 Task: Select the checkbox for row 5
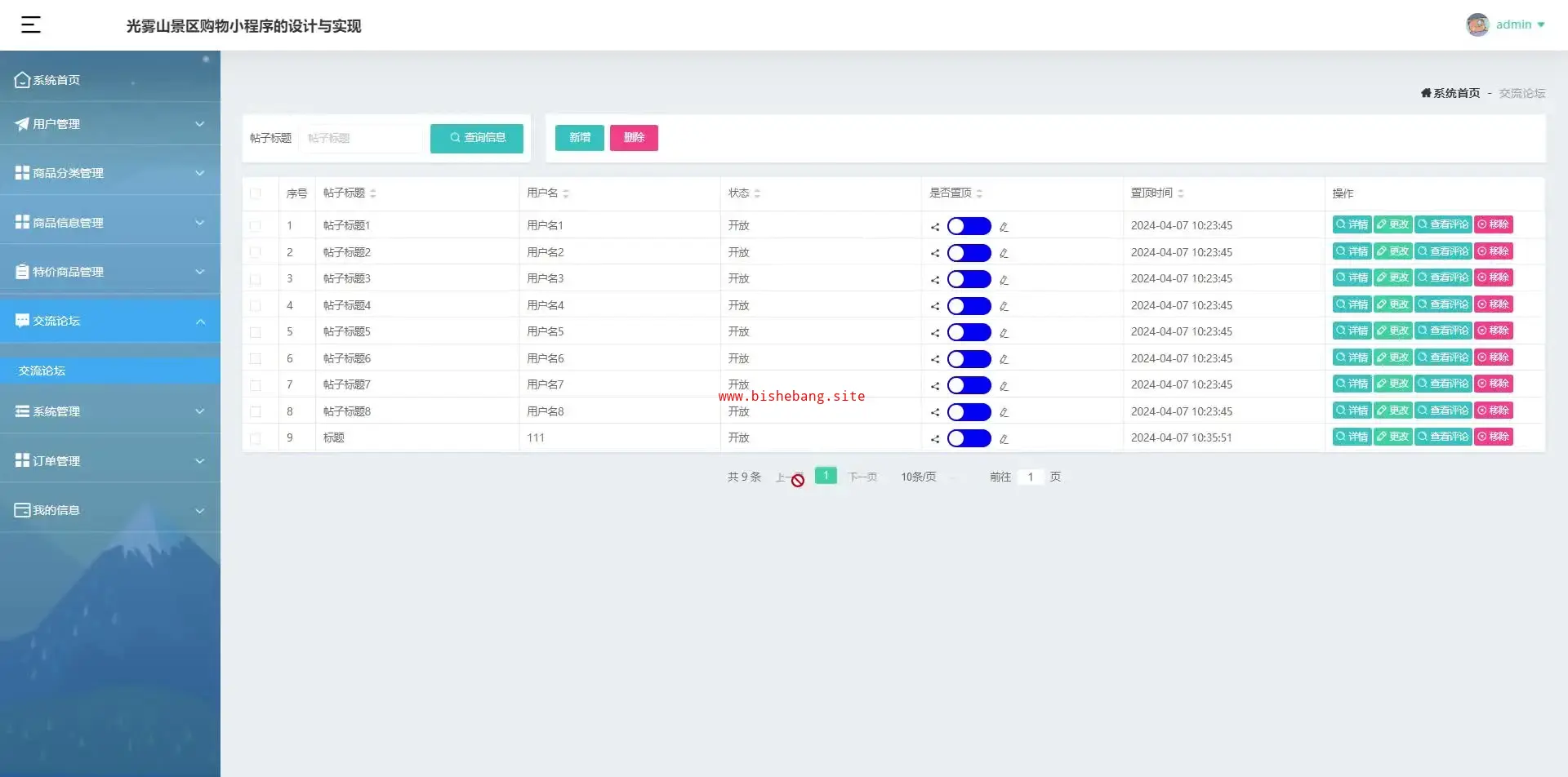point(256,332)
